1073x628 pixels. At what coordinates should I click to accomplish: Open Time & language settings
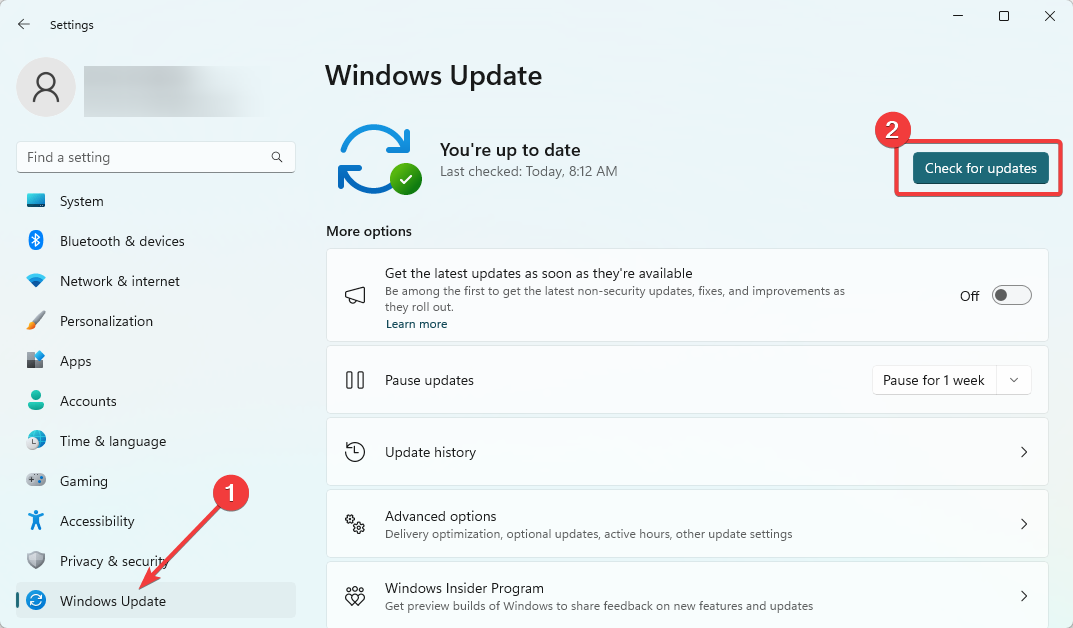coord(156,441)
